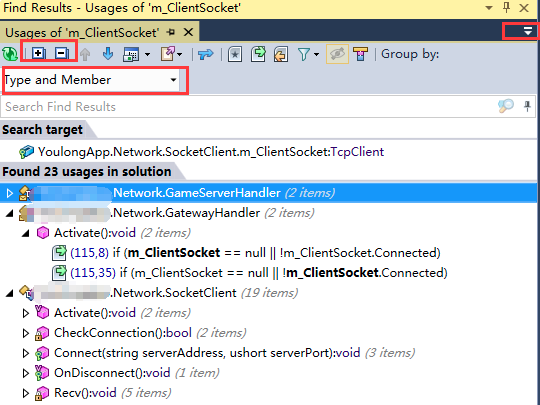
Task: Click the Collapse All minus icon
Action: (62, 53)
